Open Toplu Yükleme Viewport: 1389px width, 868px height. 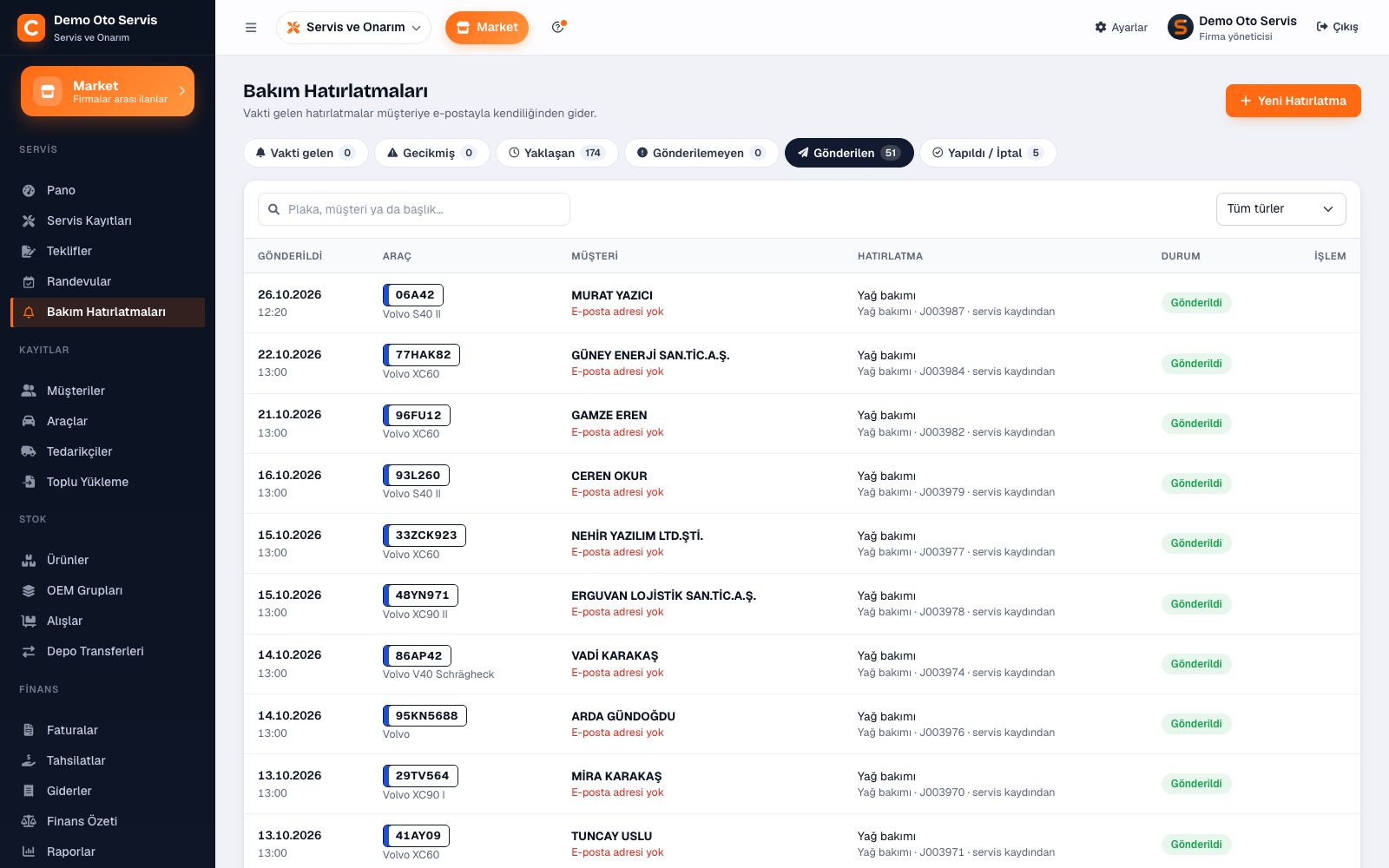(x=108, y=482)
